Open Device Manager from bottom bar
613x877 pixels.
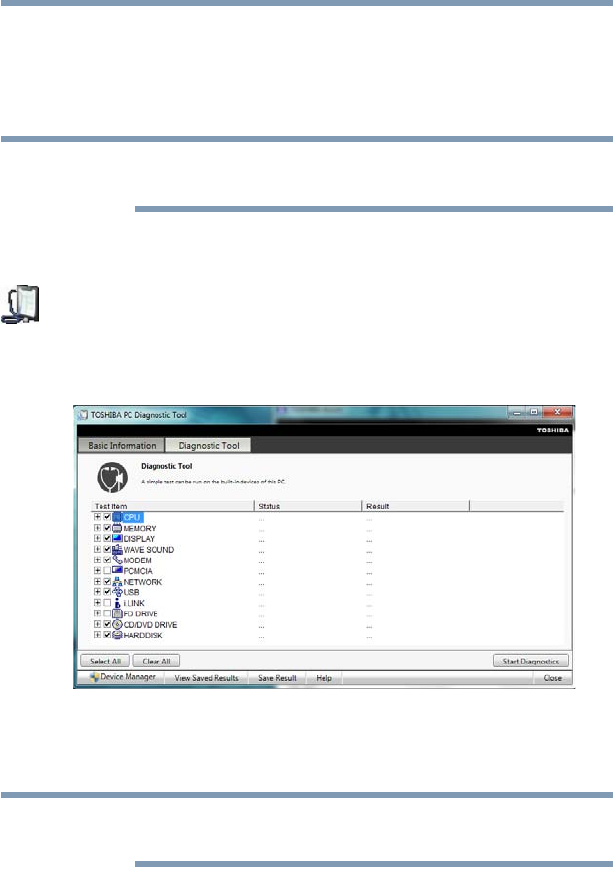(122, 677)
